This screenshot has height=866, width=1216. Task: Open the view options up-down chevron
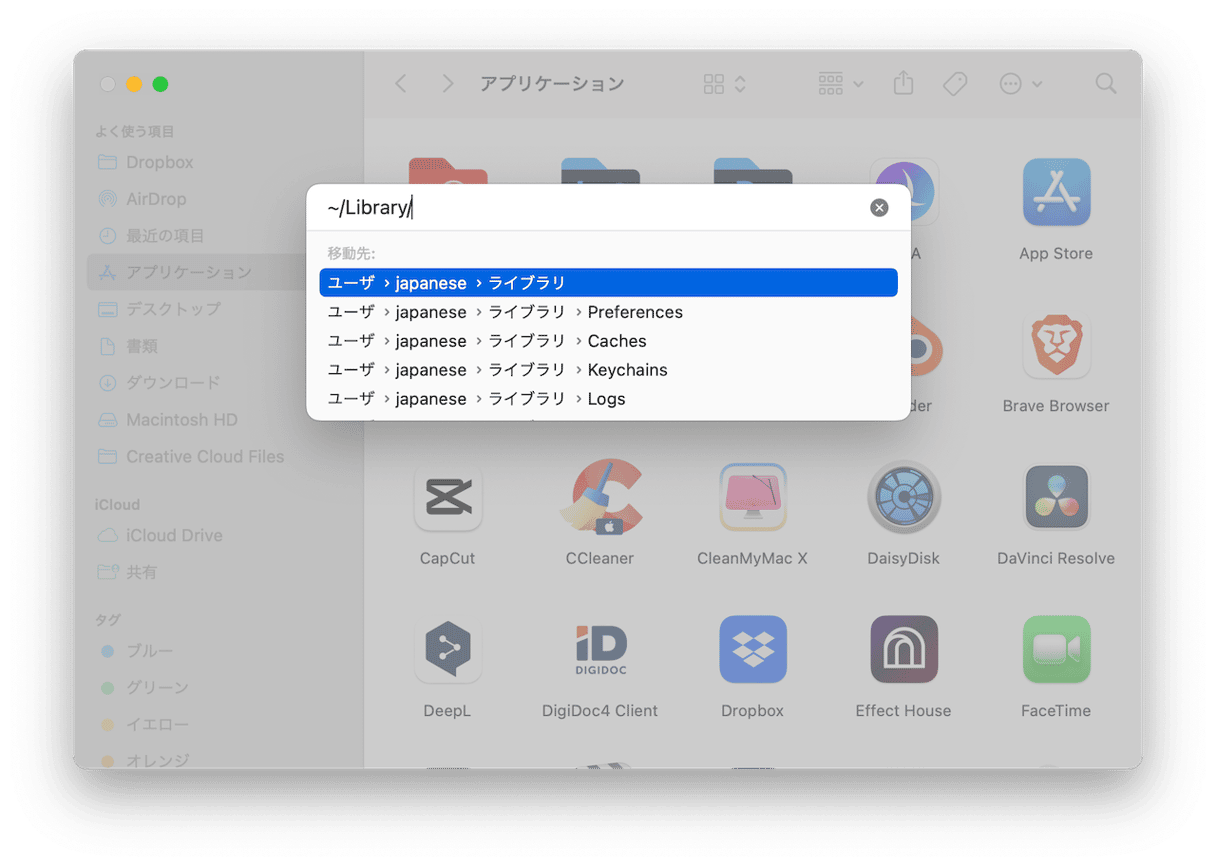pyautogui.click(x=740, y=84)
